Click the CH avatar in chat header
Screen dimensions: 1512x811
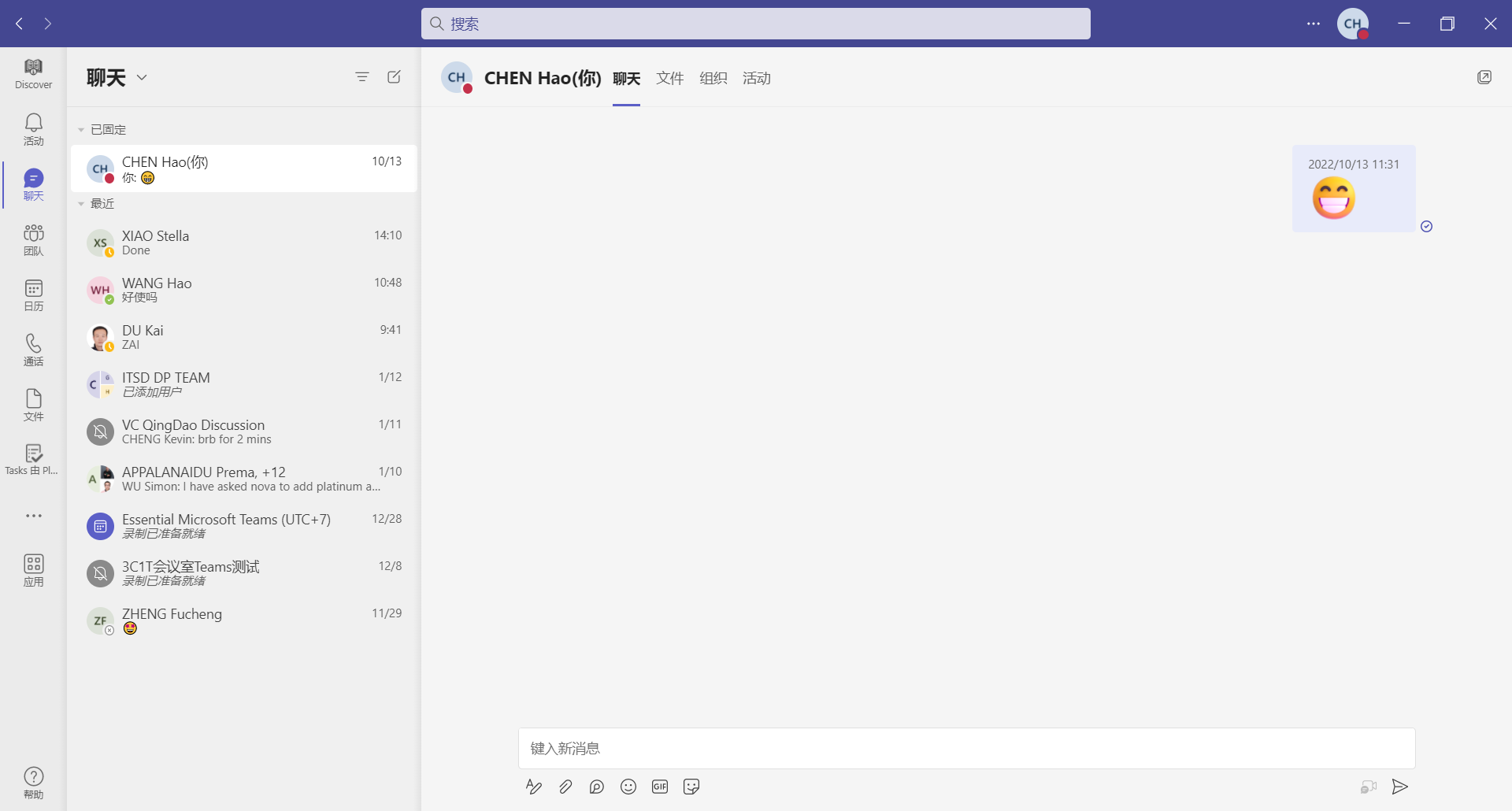[457, 77]
